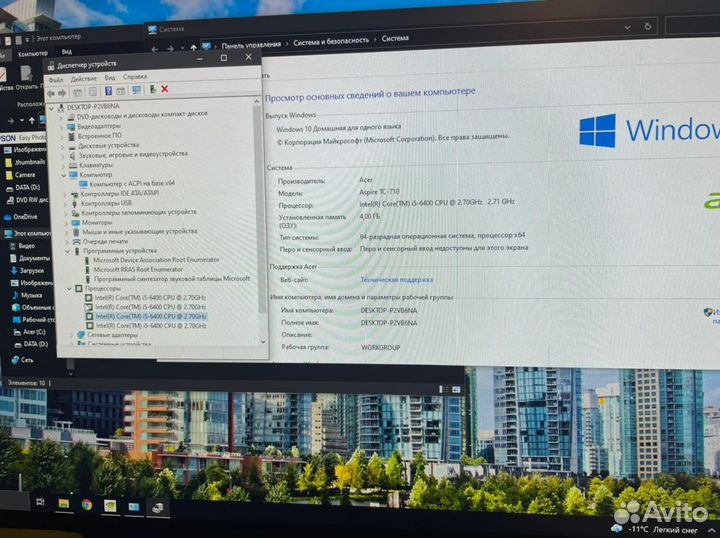Open the Техническая поддержка link

click(396, 281)
